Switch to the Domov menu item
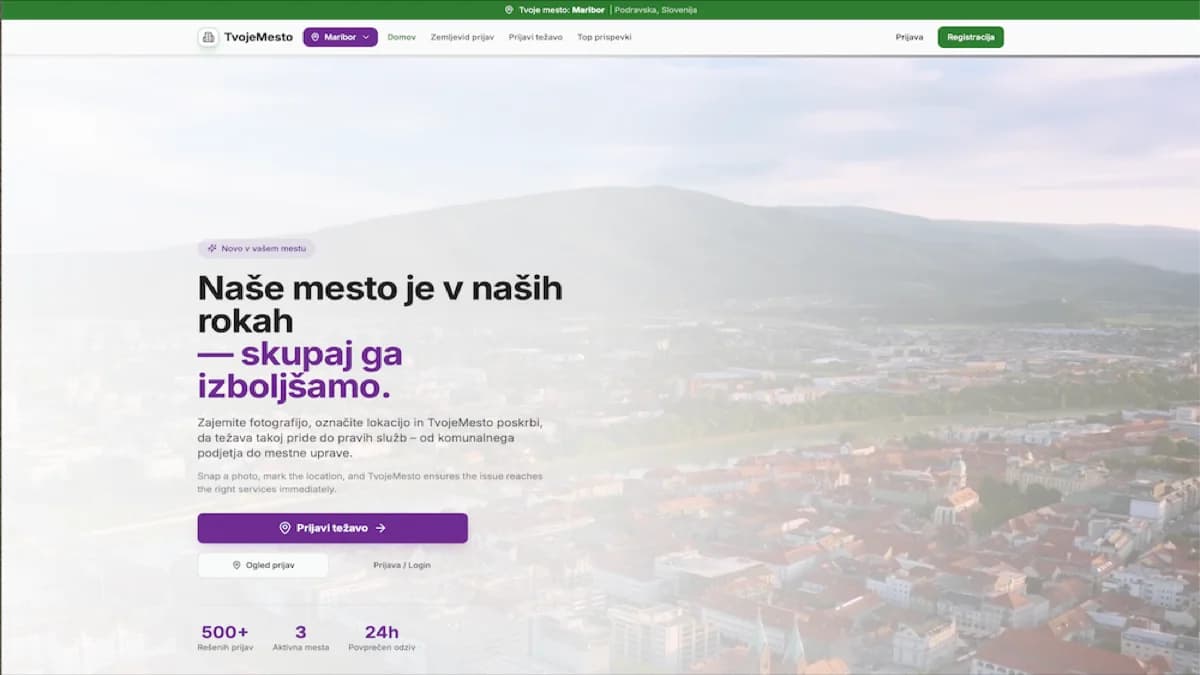This screenshot has height=675, width=1200. pyautogui.click(x=401, y=37)
